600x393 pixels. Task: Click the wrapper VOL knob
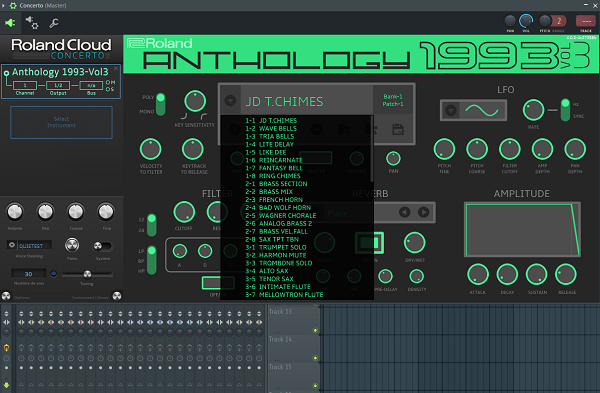pos(526,21)
